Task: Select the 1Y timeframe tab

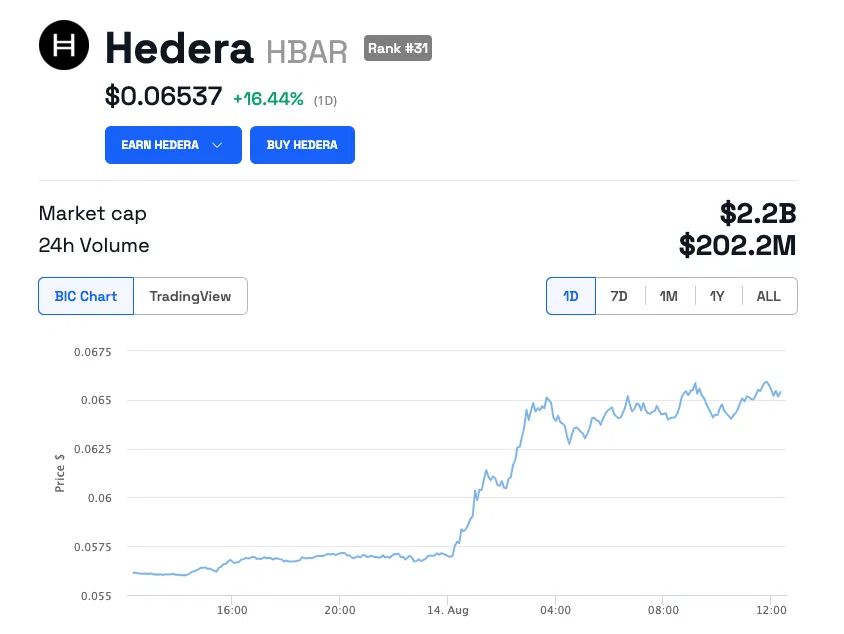Action: (717, 296)
